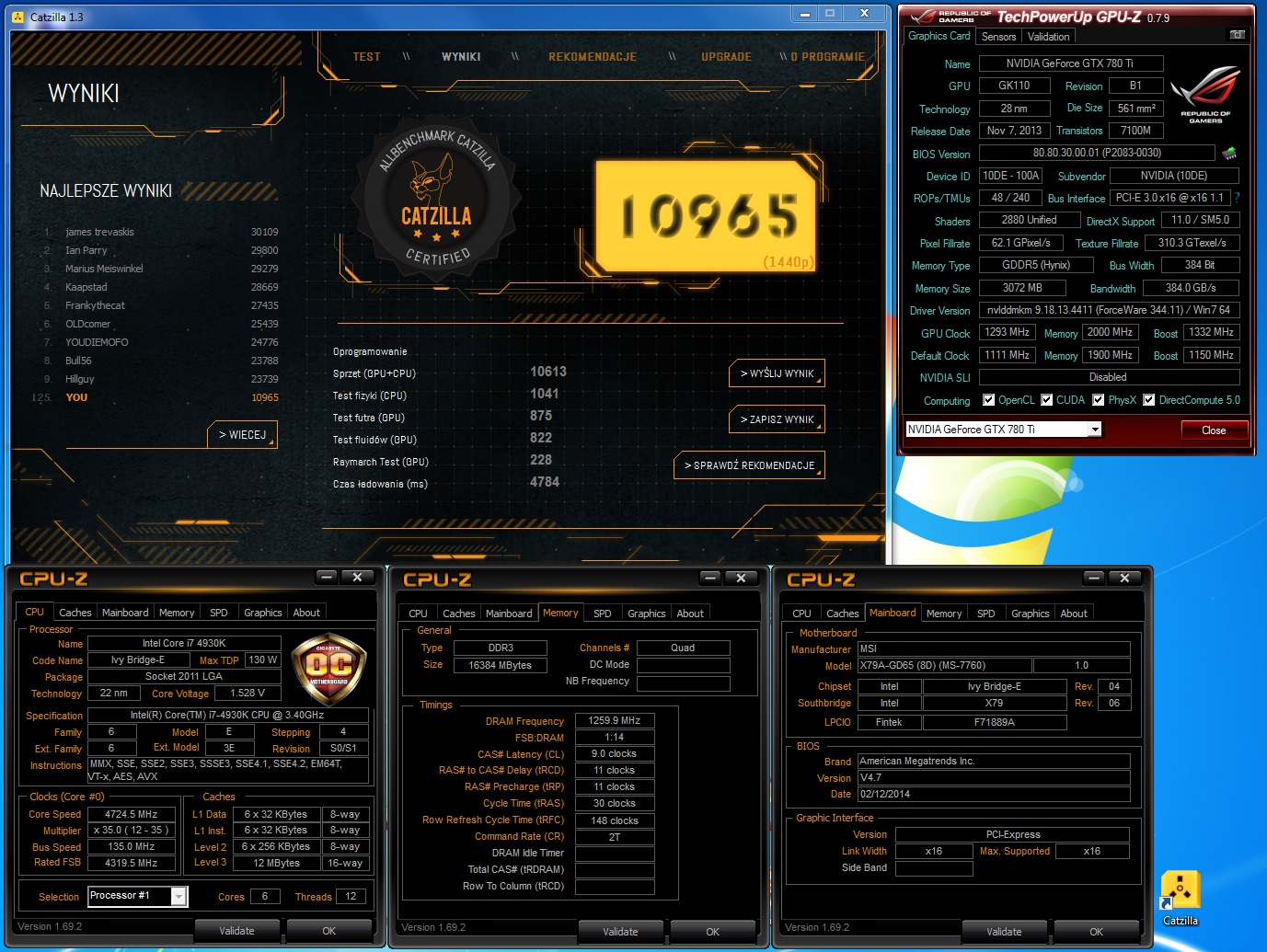Click the Raymarch Test (GPU) result 228

[x=541, y=460]
